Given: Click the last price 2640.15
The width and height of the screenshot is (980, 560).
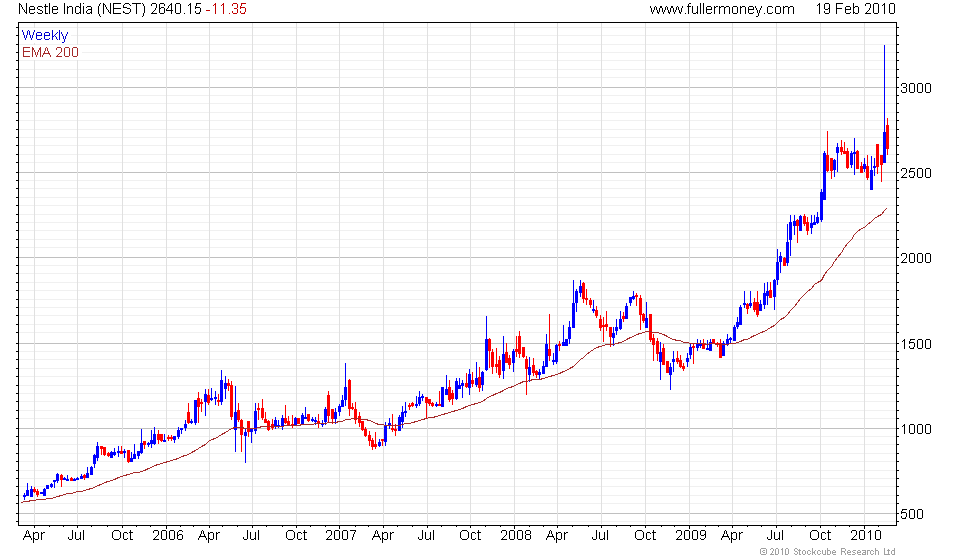Looking at the screenshot, I should click(176, 9).
